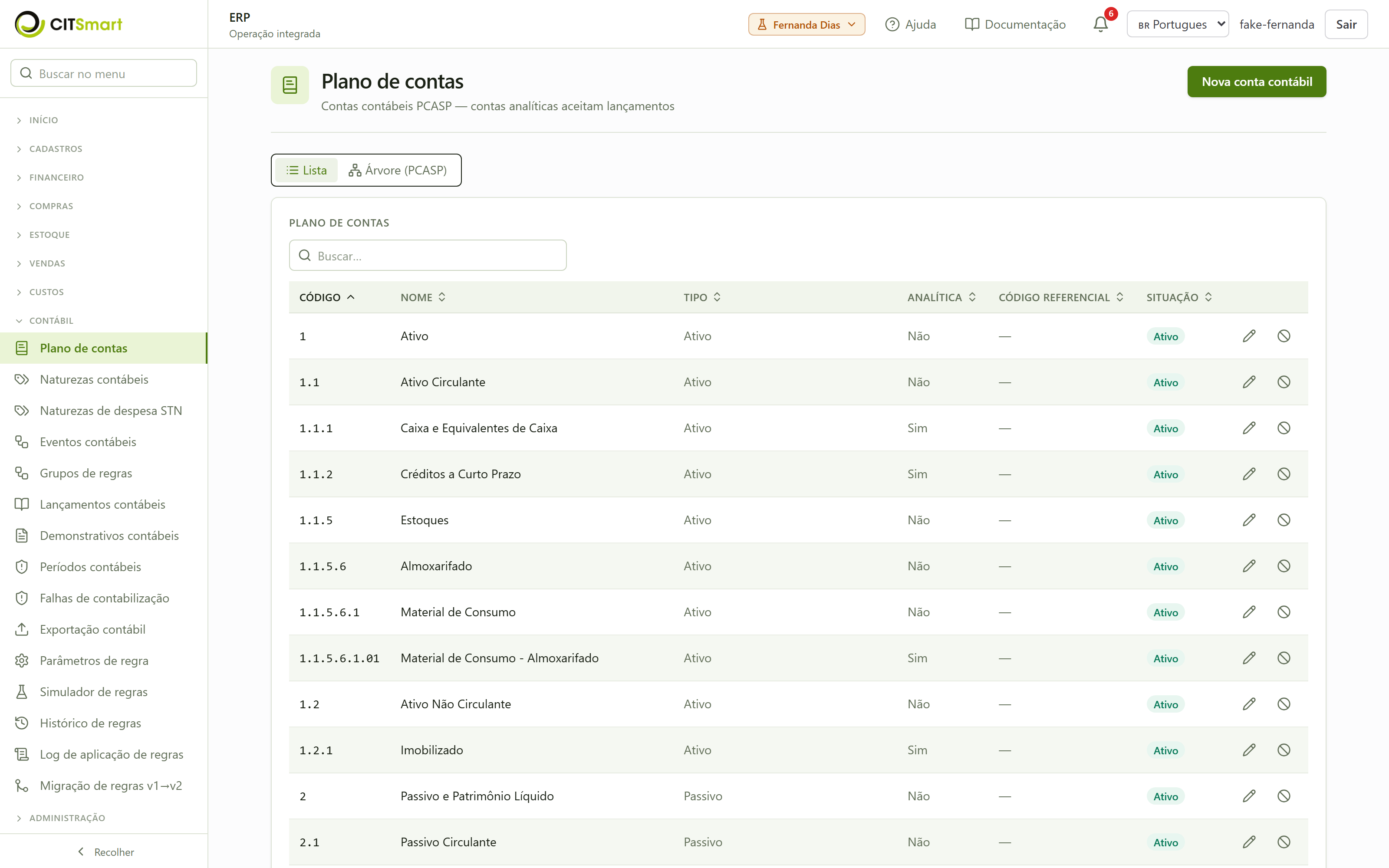Open the Fernanda Dias profile dropdown

pos(806,25)
